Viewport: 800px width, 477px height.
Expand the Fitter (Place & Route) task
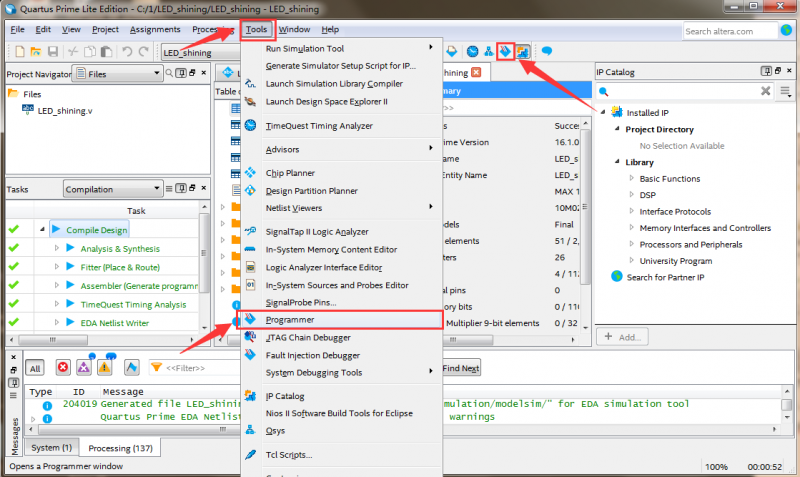click(57, 266)
